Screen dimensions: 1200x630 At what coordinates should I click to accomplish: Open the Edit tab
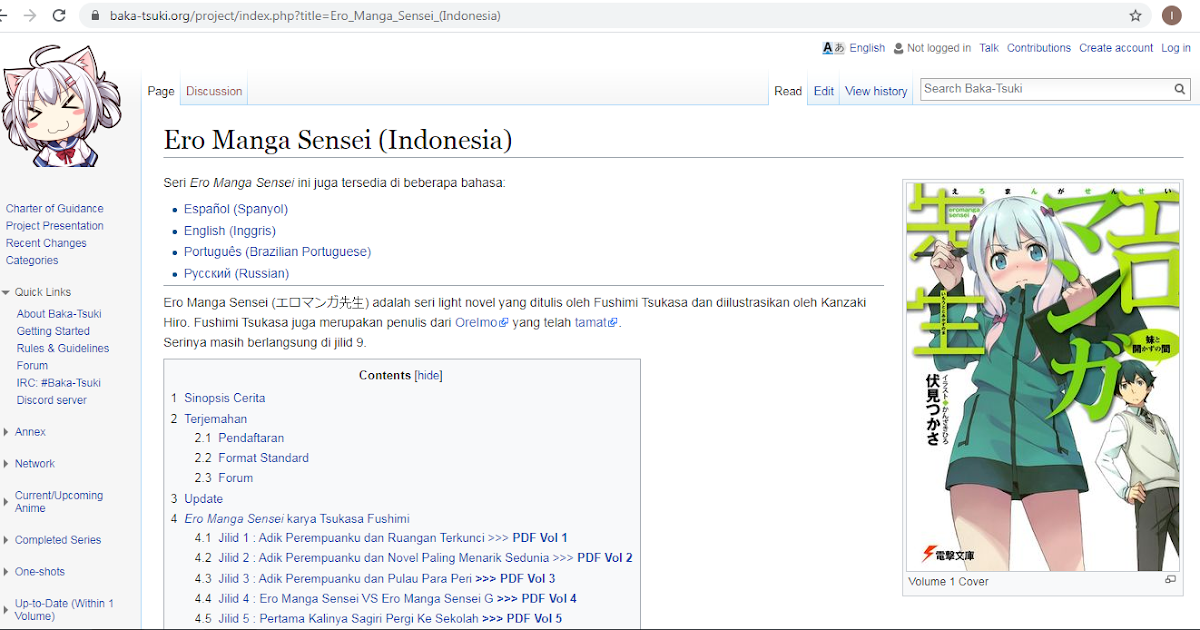pyautogui.click(x=824, y=91)
